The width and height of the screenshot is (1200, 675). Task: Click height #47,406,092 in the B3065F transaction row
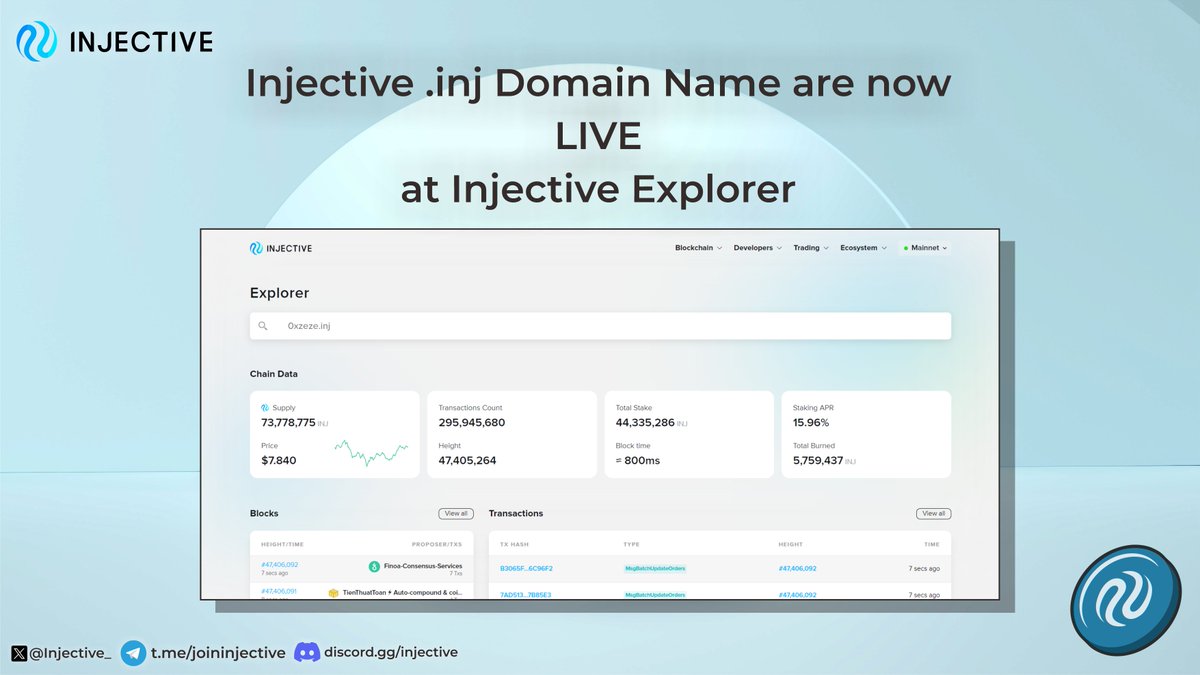point(797,568)
